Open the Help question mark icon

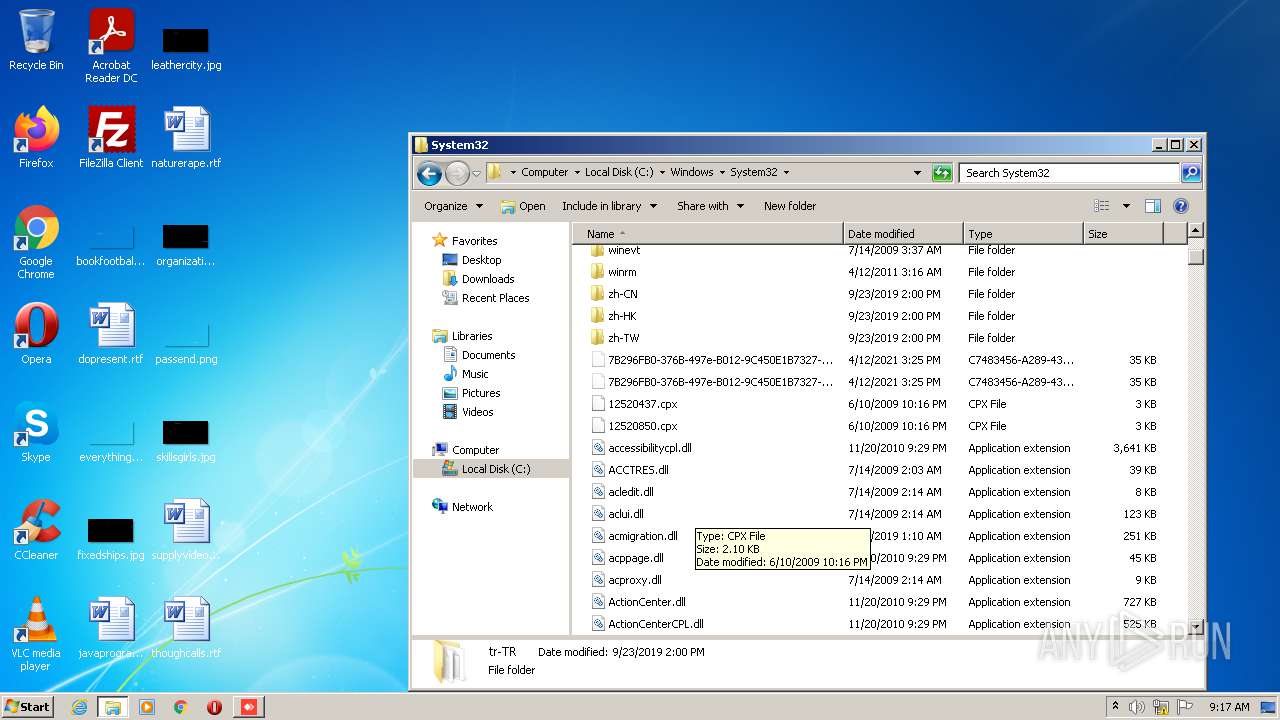(x=1181, y=206)
